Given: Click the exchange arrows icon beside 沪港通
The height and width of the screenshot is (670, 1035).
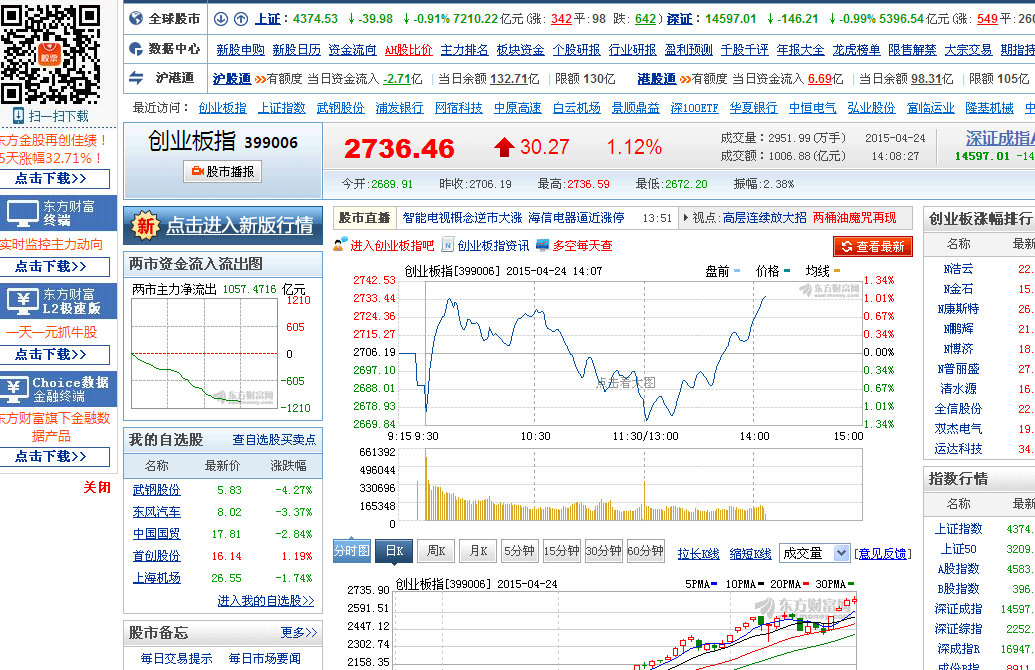Looking at the screenshot, I should [136, 78].
